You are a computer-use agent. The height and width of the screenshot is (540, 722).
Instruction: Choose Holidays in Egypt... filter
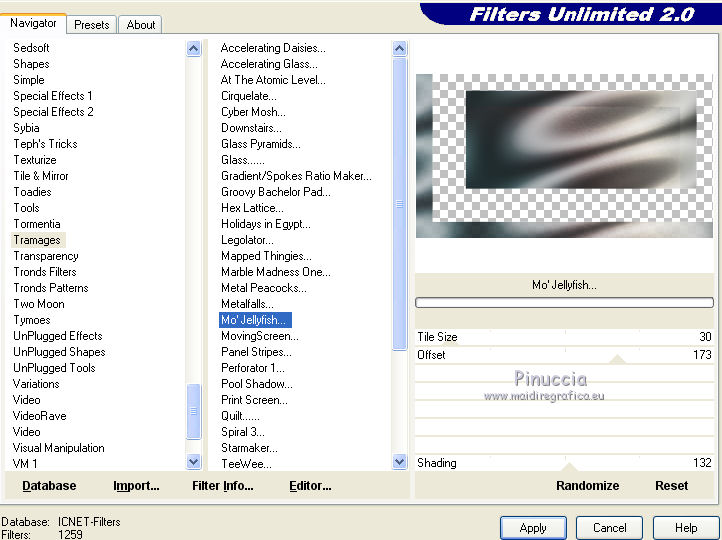(x=266, y=224)
